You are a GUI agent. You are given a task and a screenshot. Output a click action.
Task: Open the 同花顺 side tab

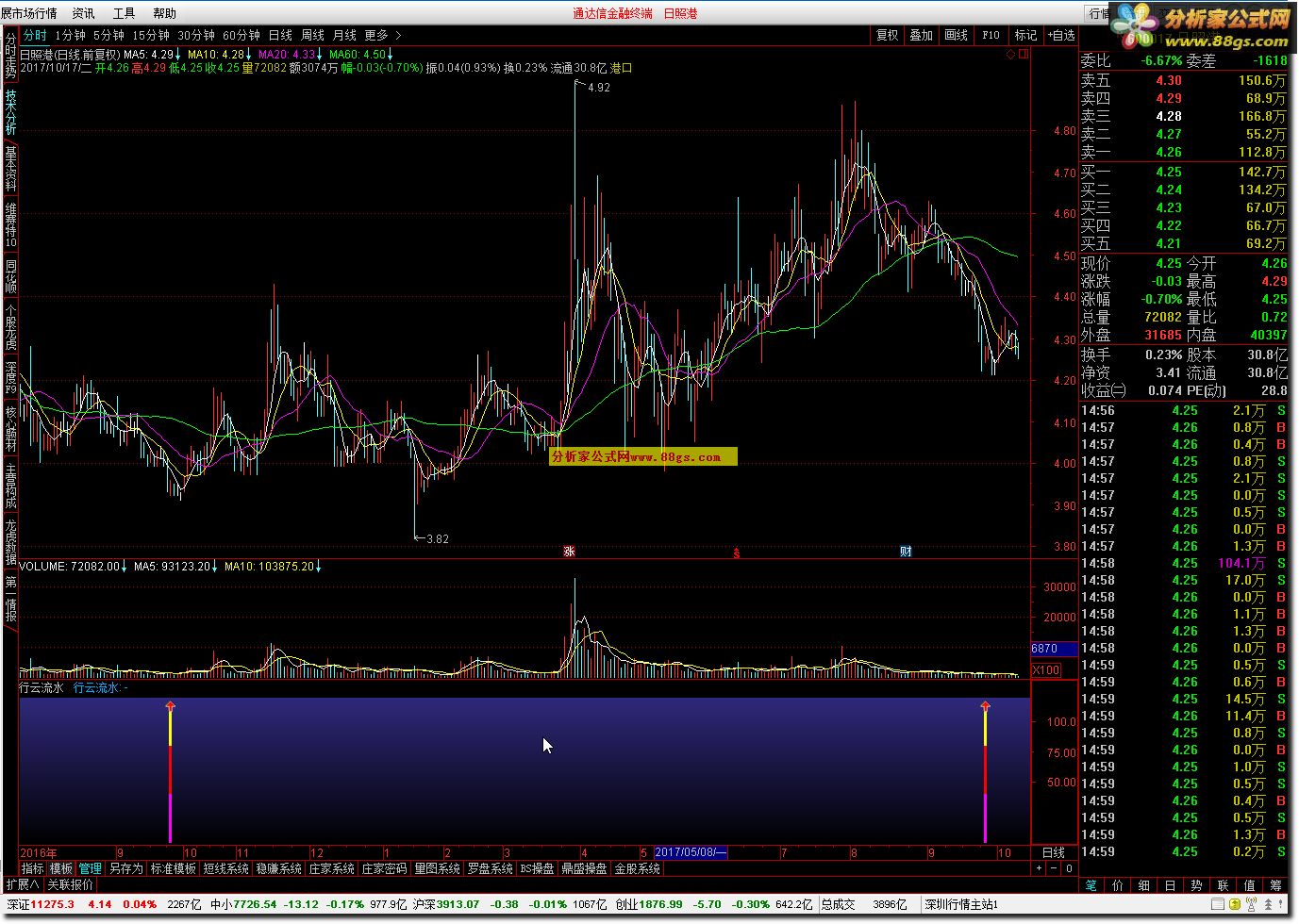[10, 278]
